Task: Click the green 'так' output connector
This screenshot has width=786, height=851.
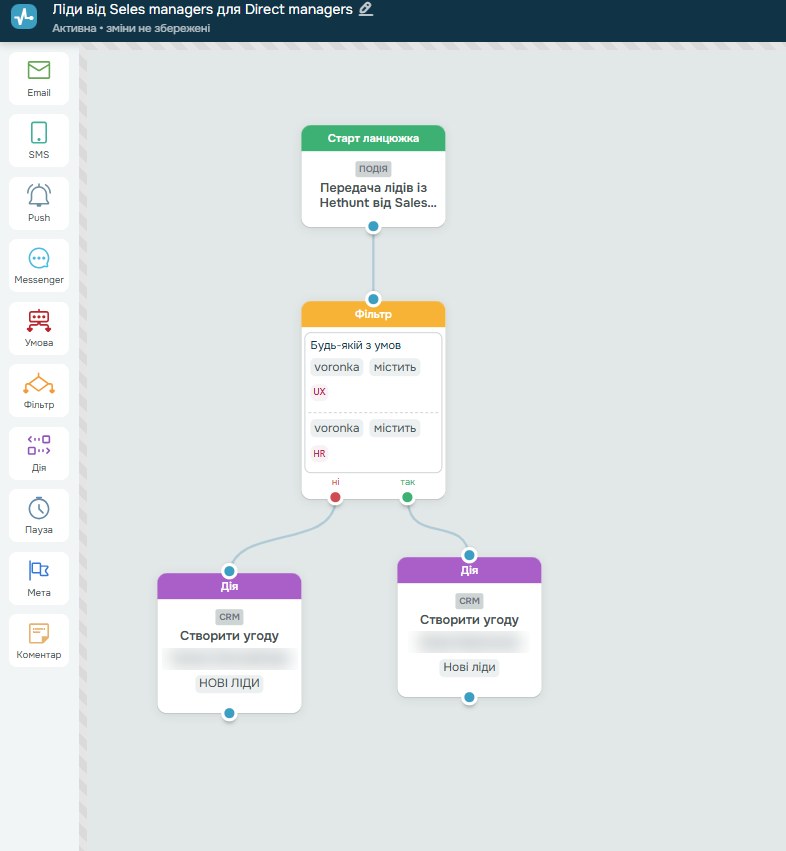Action: point(407,497)
